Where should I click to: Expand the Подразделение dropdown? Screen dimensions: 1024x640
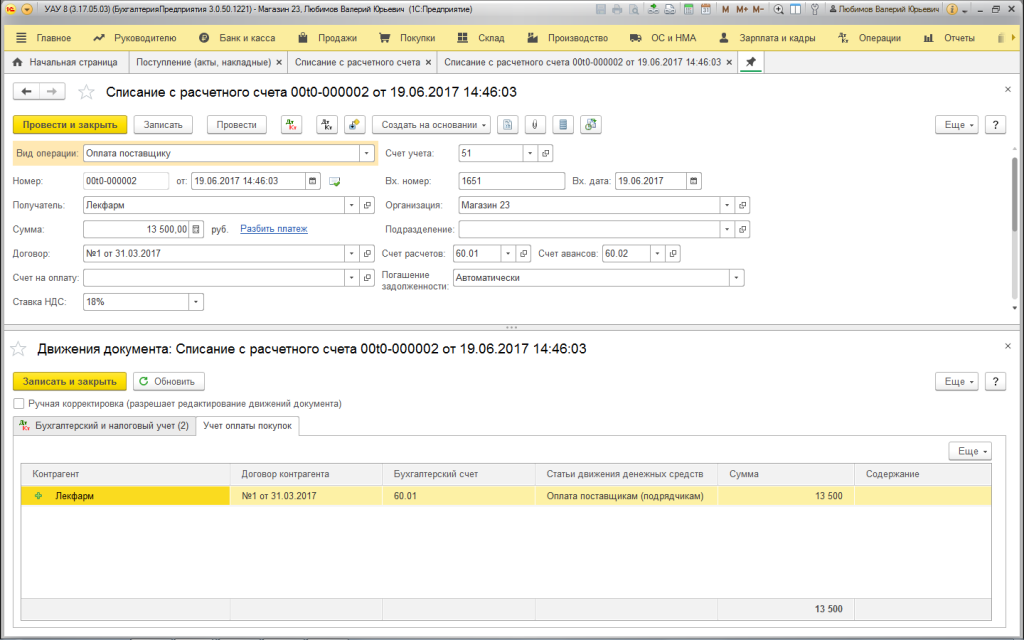point(727,229)
